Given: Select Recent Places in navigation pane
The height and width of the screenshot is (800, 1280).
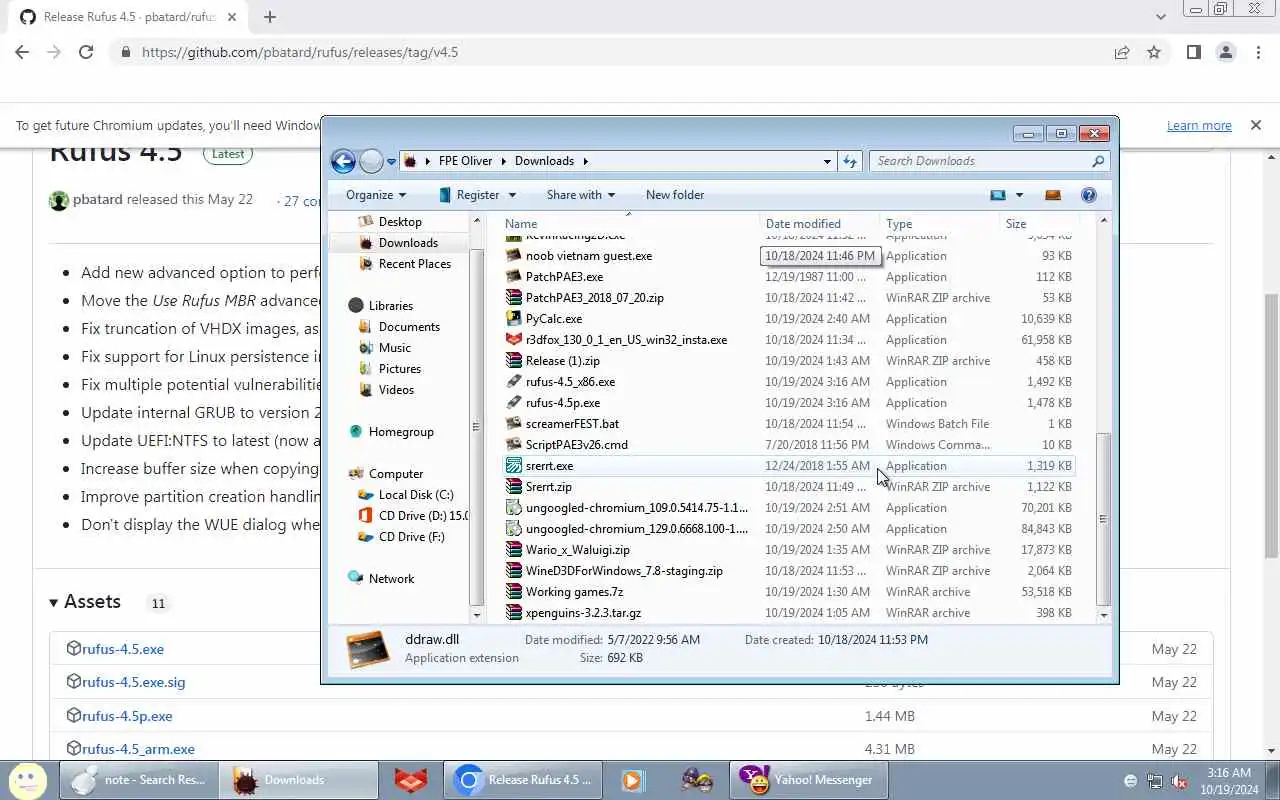Looking at the screenshot, I should 414,264.
